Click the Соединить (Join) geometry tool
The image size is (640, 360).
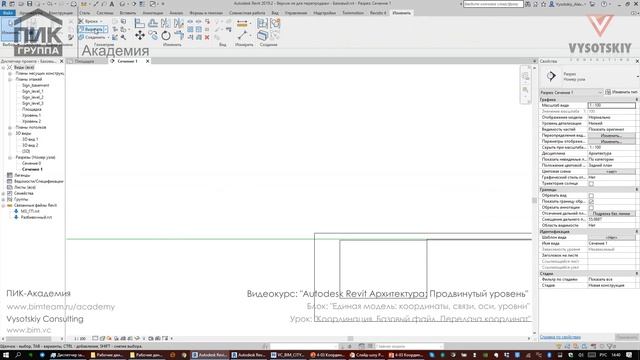[93, 37]
